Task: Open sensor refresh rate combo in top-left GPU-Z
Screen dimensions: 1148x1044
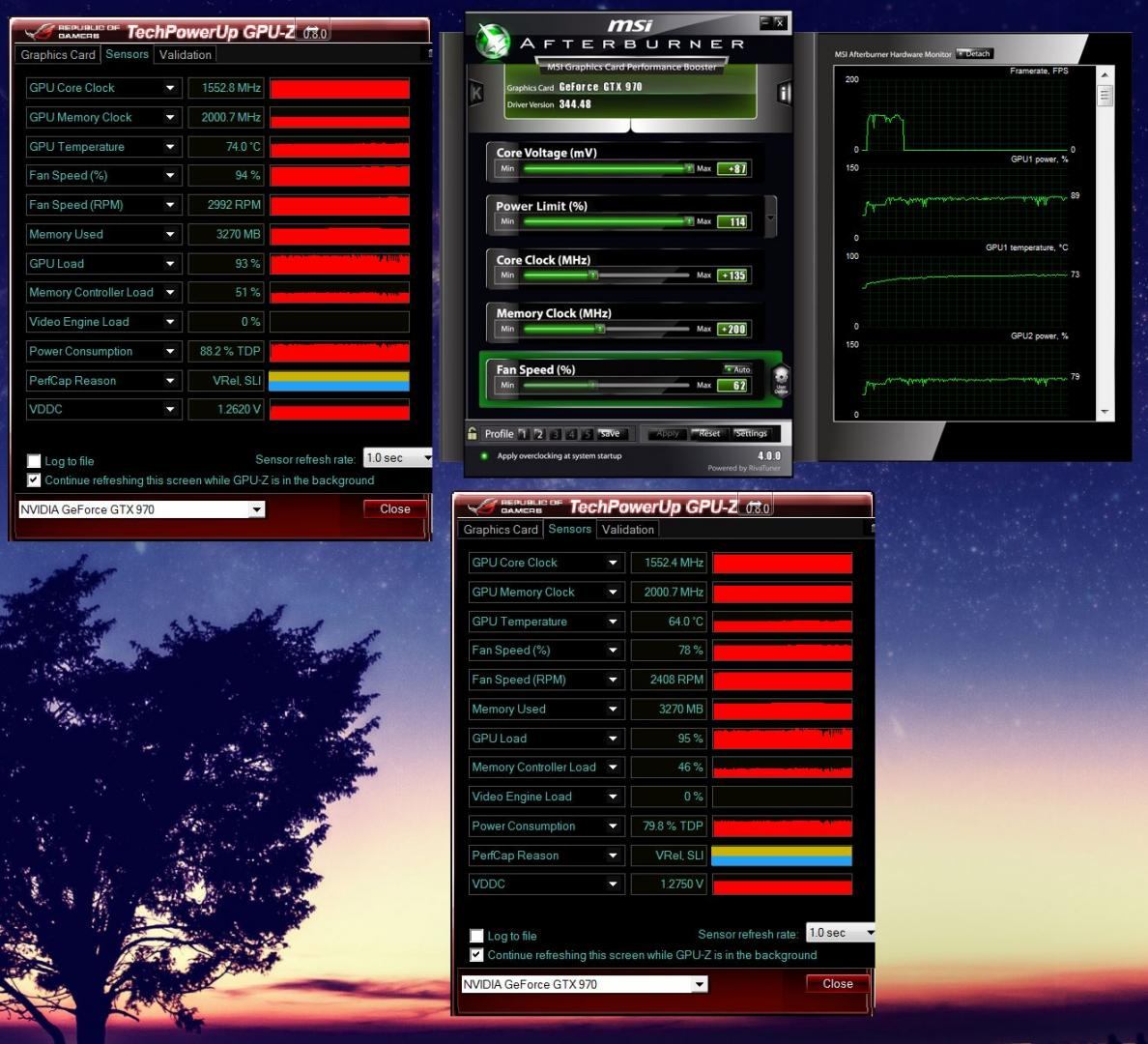Action: point(397,458)
